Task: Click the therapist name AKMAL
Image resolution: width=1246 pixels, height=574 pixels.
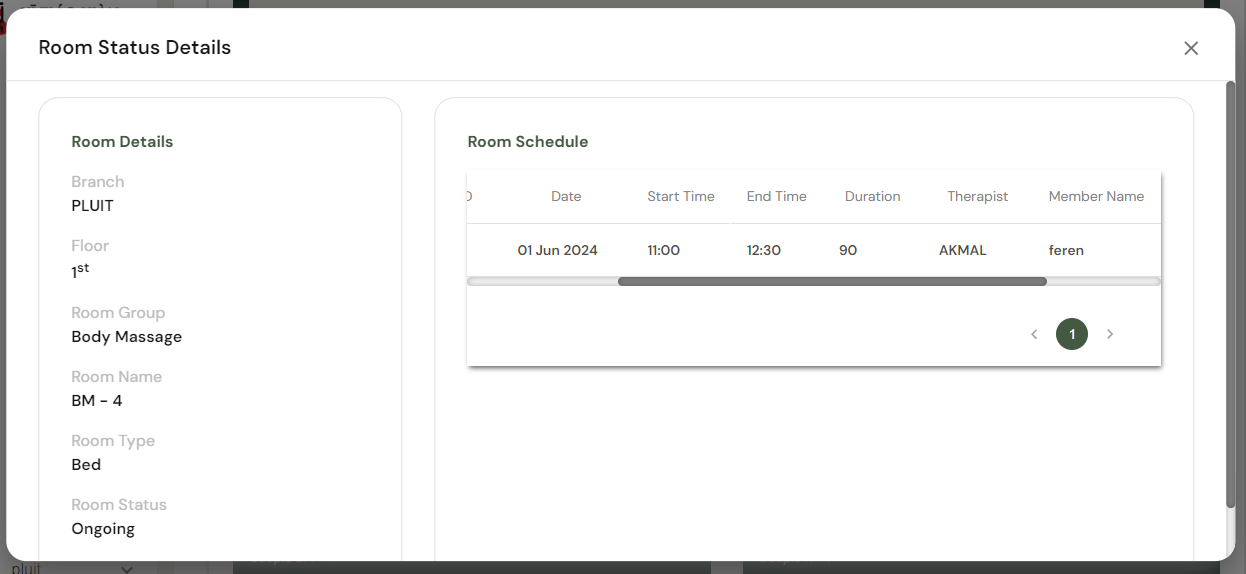Action: (963, 251)
